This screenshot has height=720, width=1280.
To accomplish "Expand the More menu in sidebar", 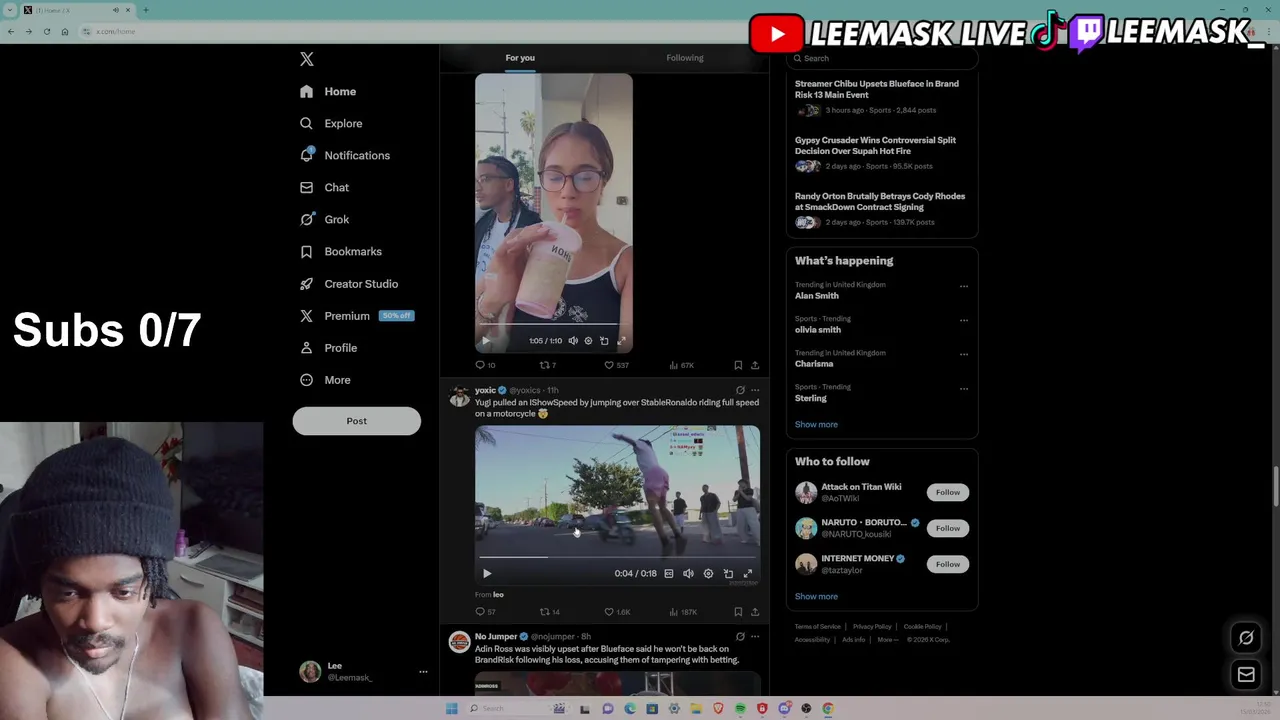I will pos(326,379).
